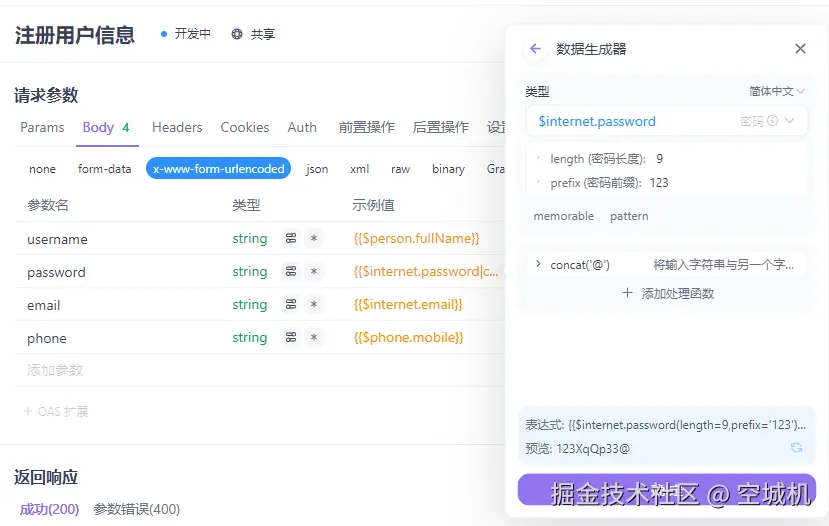Switch to the Cookies tab
Image resolution: width=829 pixels, height=526 pixels.
(x=245, y=127)
